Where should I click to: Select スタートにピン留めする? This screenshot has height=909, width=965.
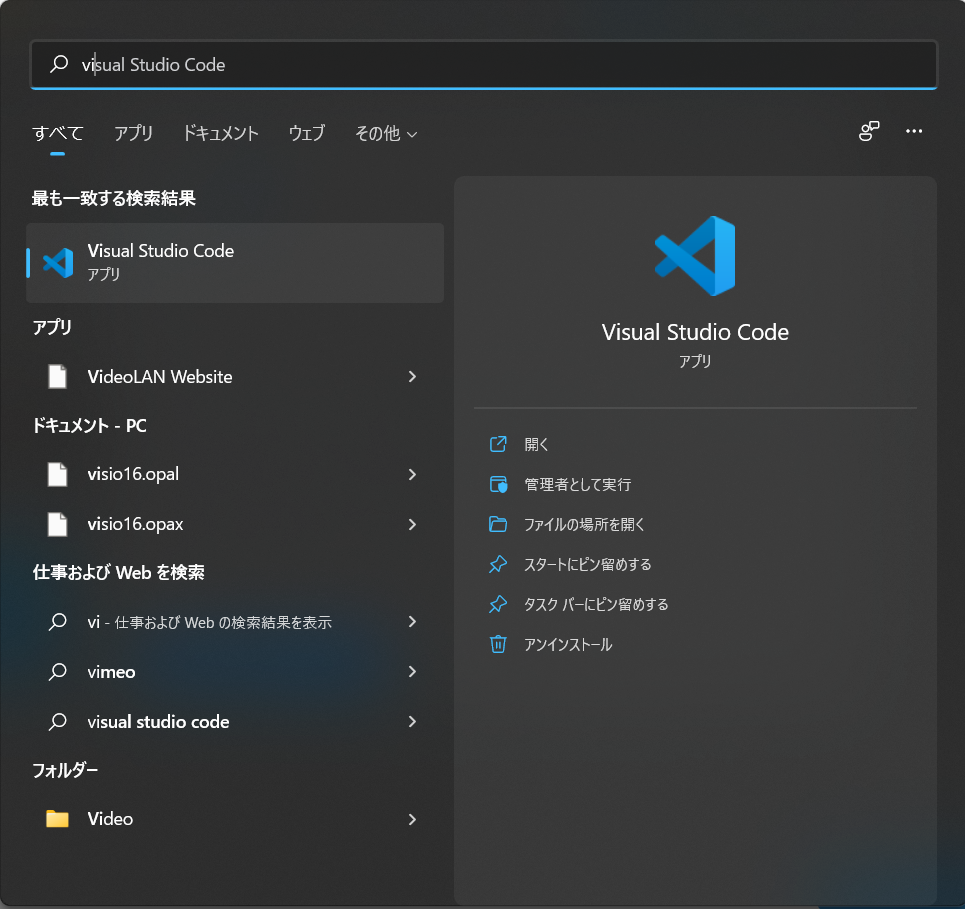(588, 564)
